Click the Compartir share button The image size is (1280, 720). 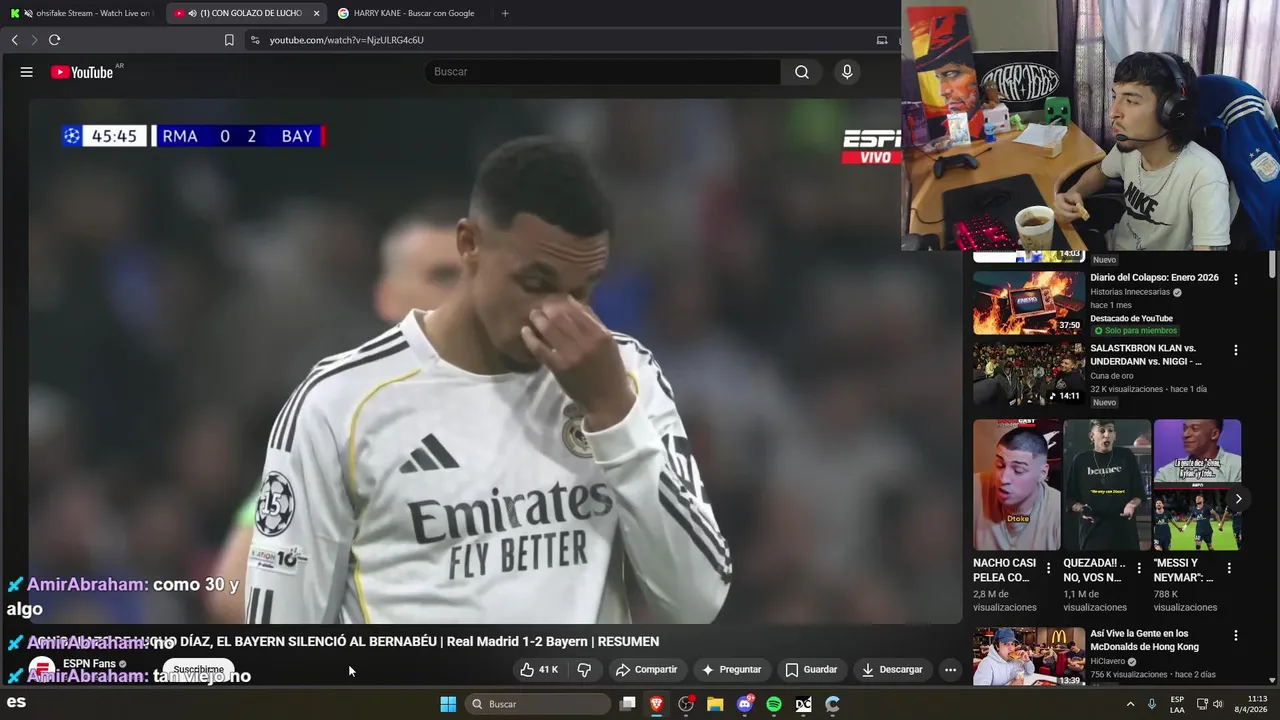pyautogui.click(x=646, y=670)
